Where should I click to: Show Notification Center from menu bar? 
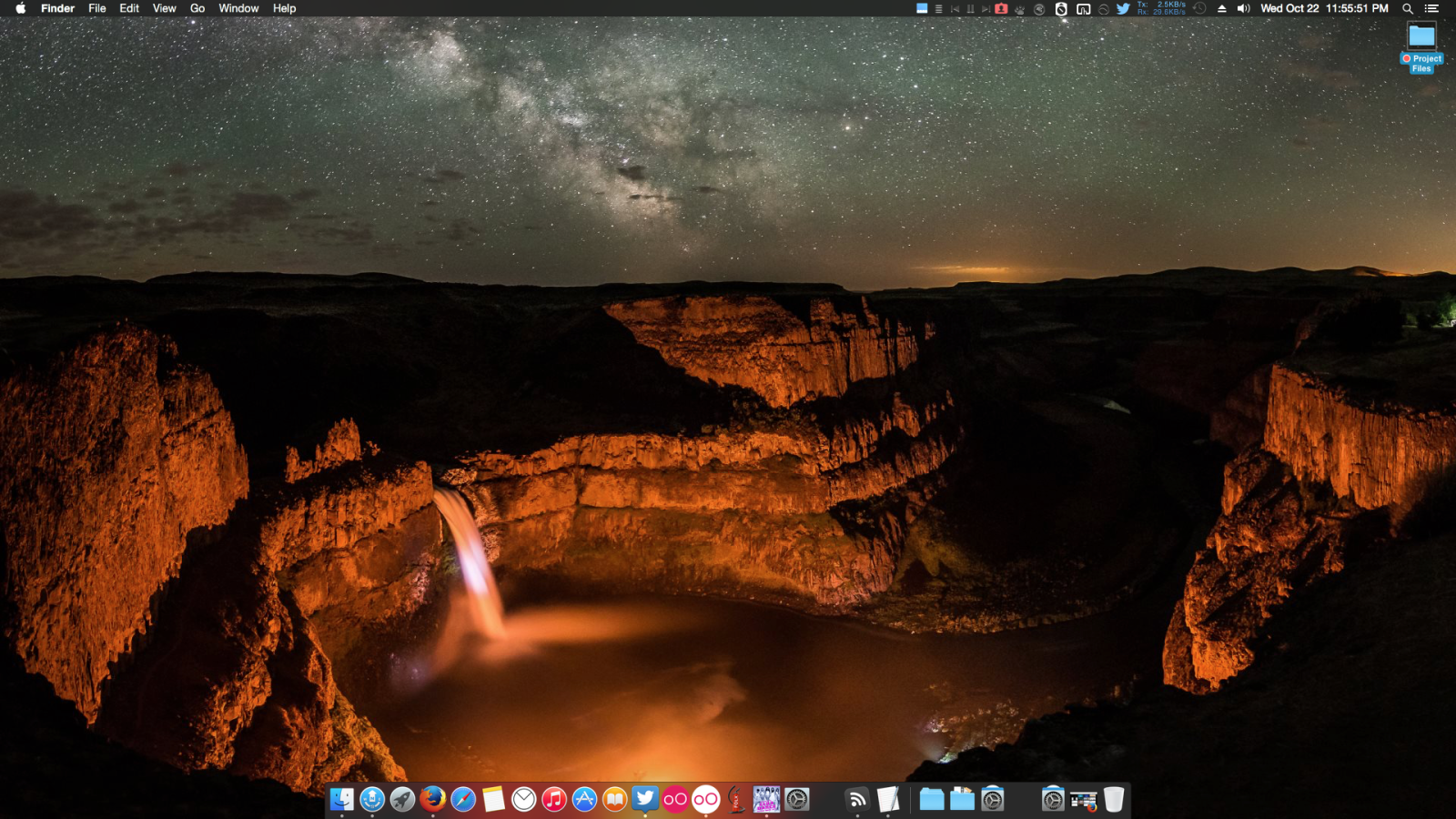[x=1431, y=8]
